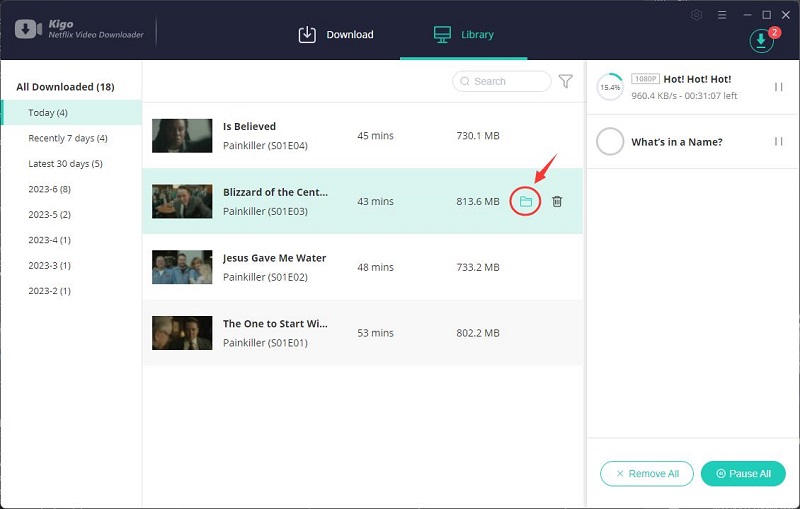Select All Downloaded (18) category
The height and width of the screenshot is (509, 800).
point(65,87)
